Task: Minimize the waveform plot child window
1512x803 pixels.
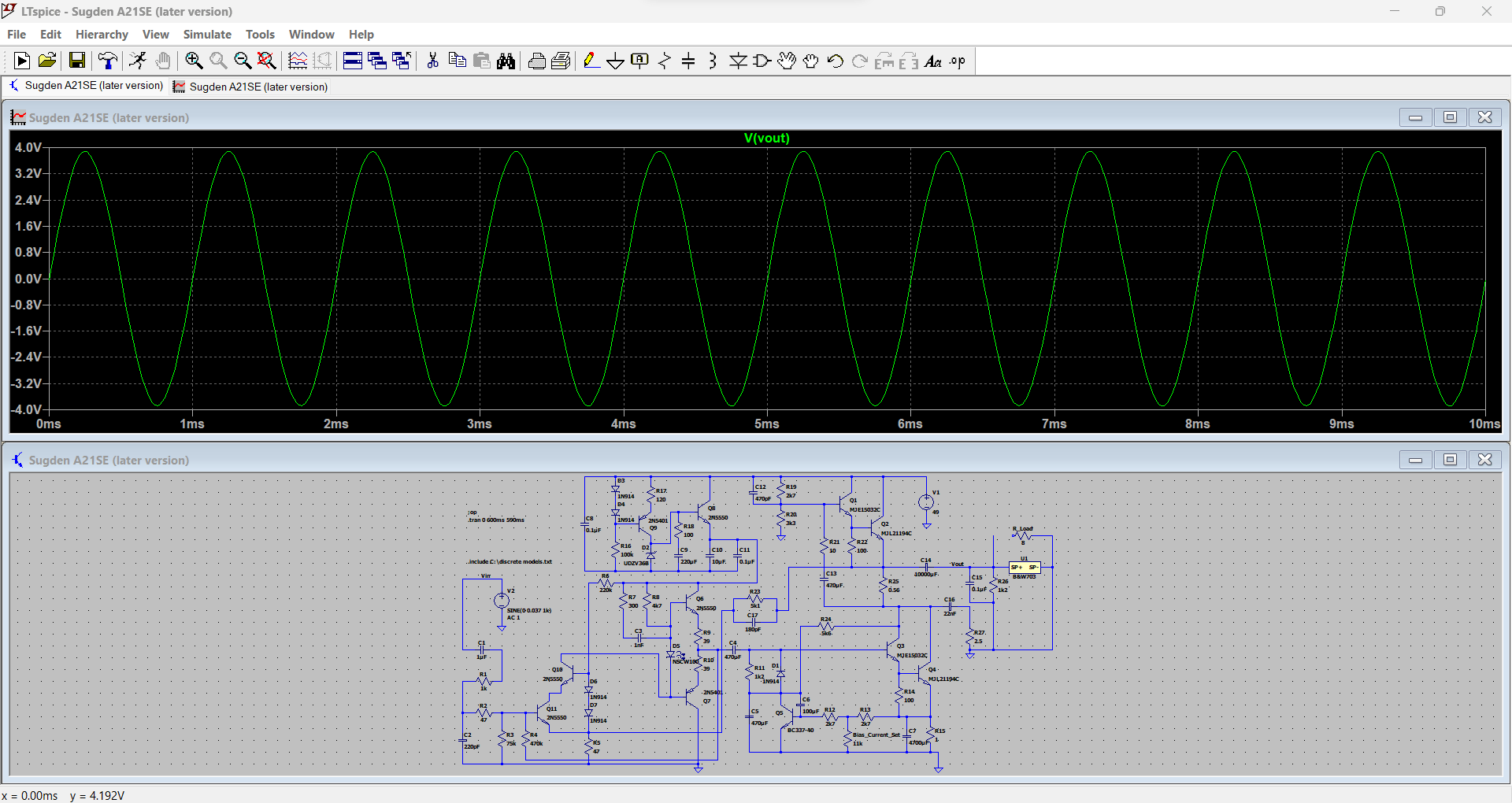Action: tap(1415, 117)
